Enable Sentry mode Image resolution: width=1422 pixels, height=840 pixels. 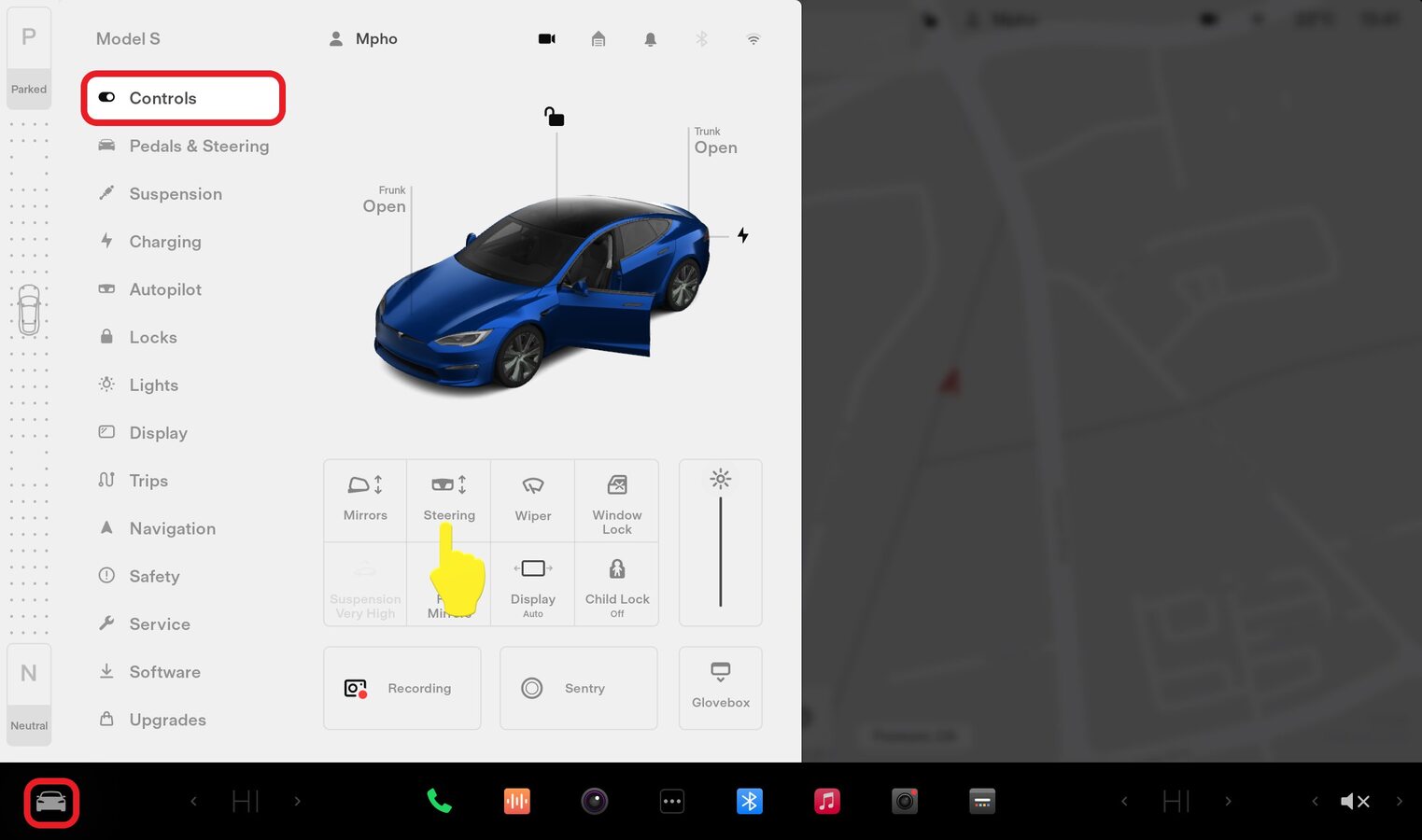pos(579,688)
